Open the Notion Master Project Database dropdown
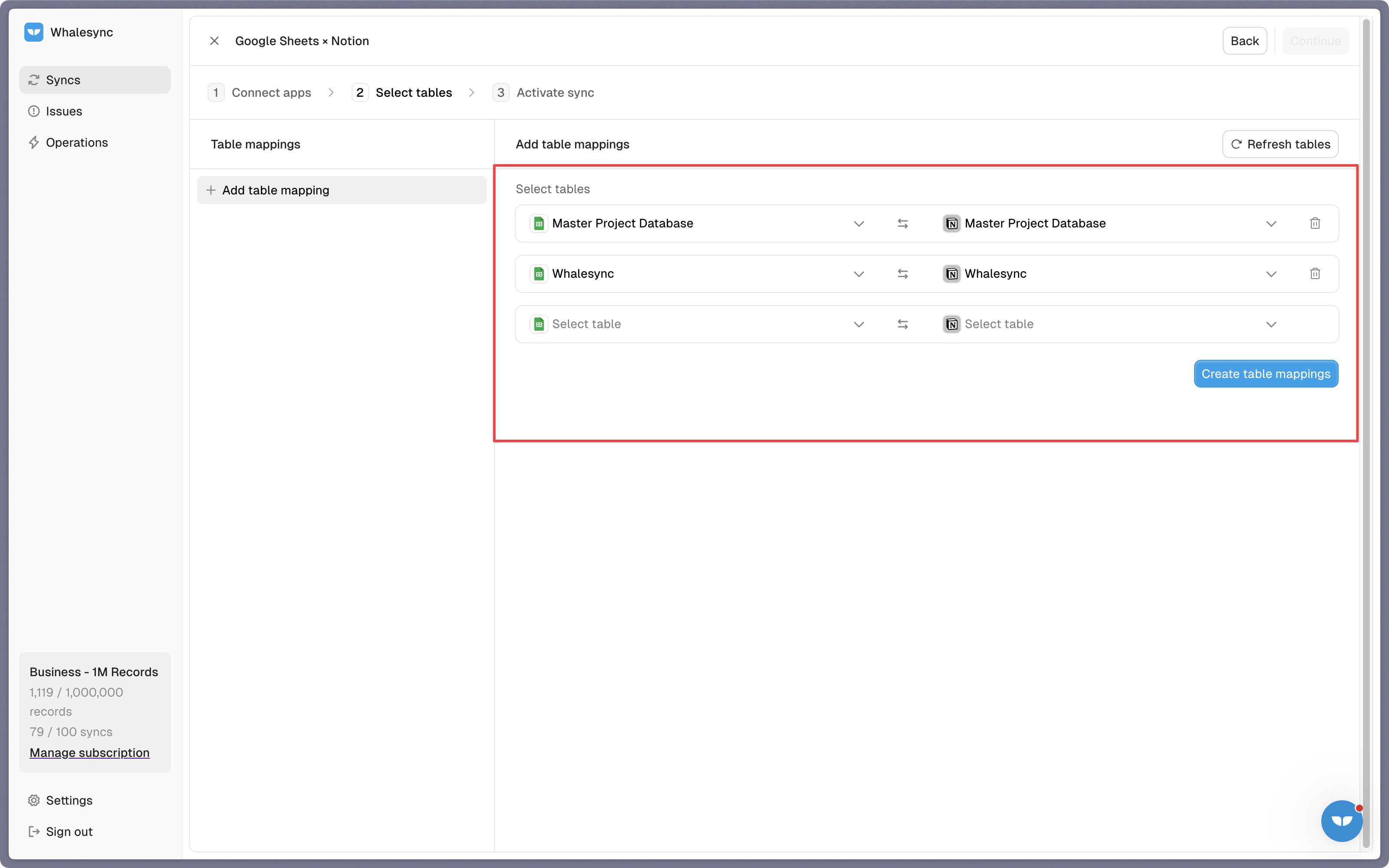The height and width of the screenshot is (868, 1389). click(1110, 224)
